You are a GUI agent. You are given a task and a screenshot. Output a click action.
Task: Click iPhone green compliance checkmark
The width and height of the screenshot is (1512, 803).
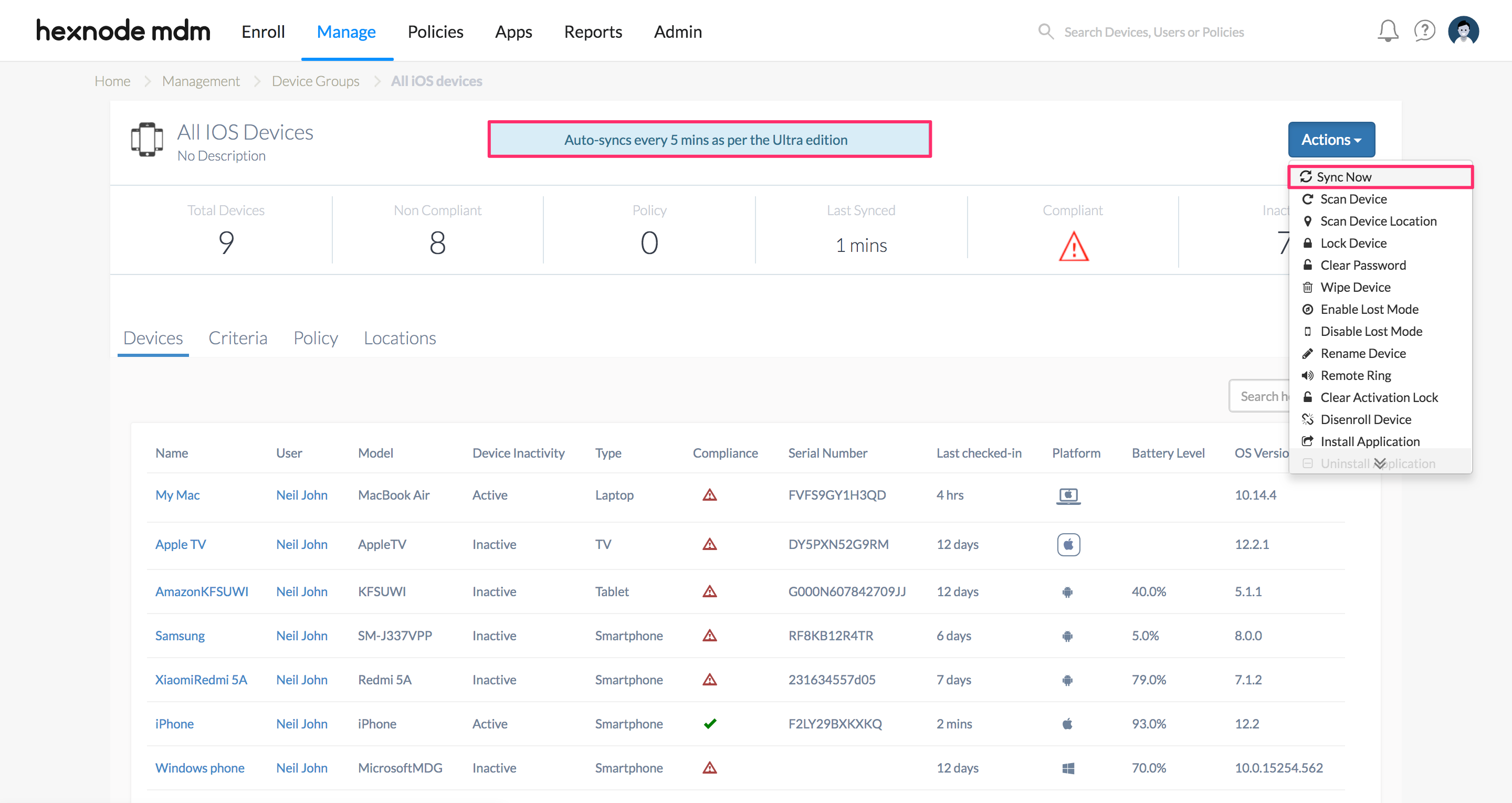710,723
